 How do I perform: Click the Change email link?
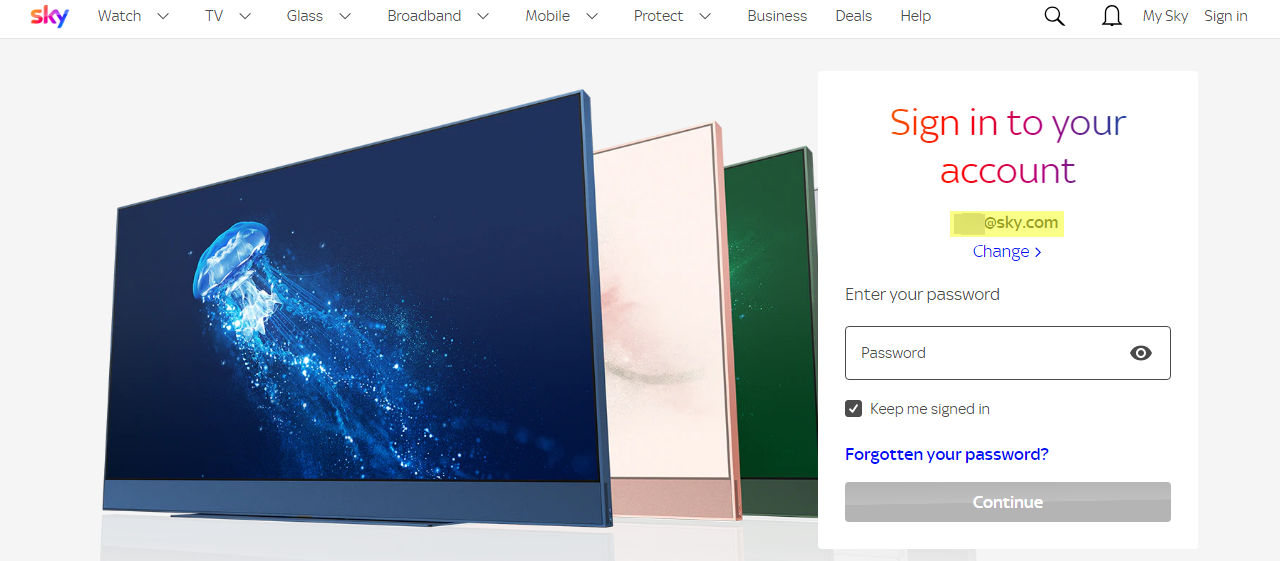[x=1007, y=252]
